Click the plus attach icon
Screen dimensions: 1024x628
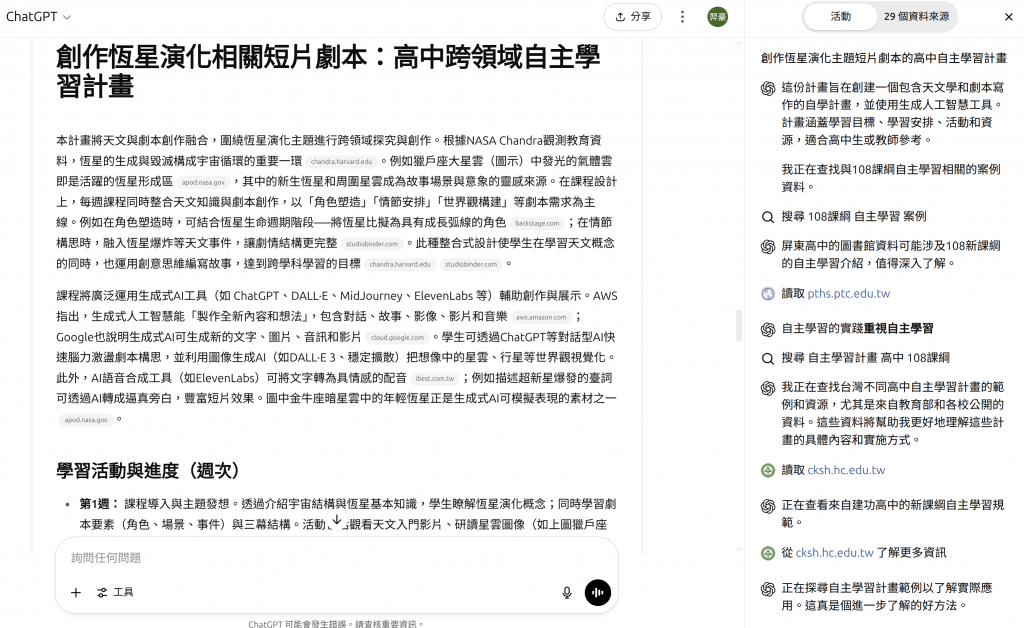click(76, 592)
